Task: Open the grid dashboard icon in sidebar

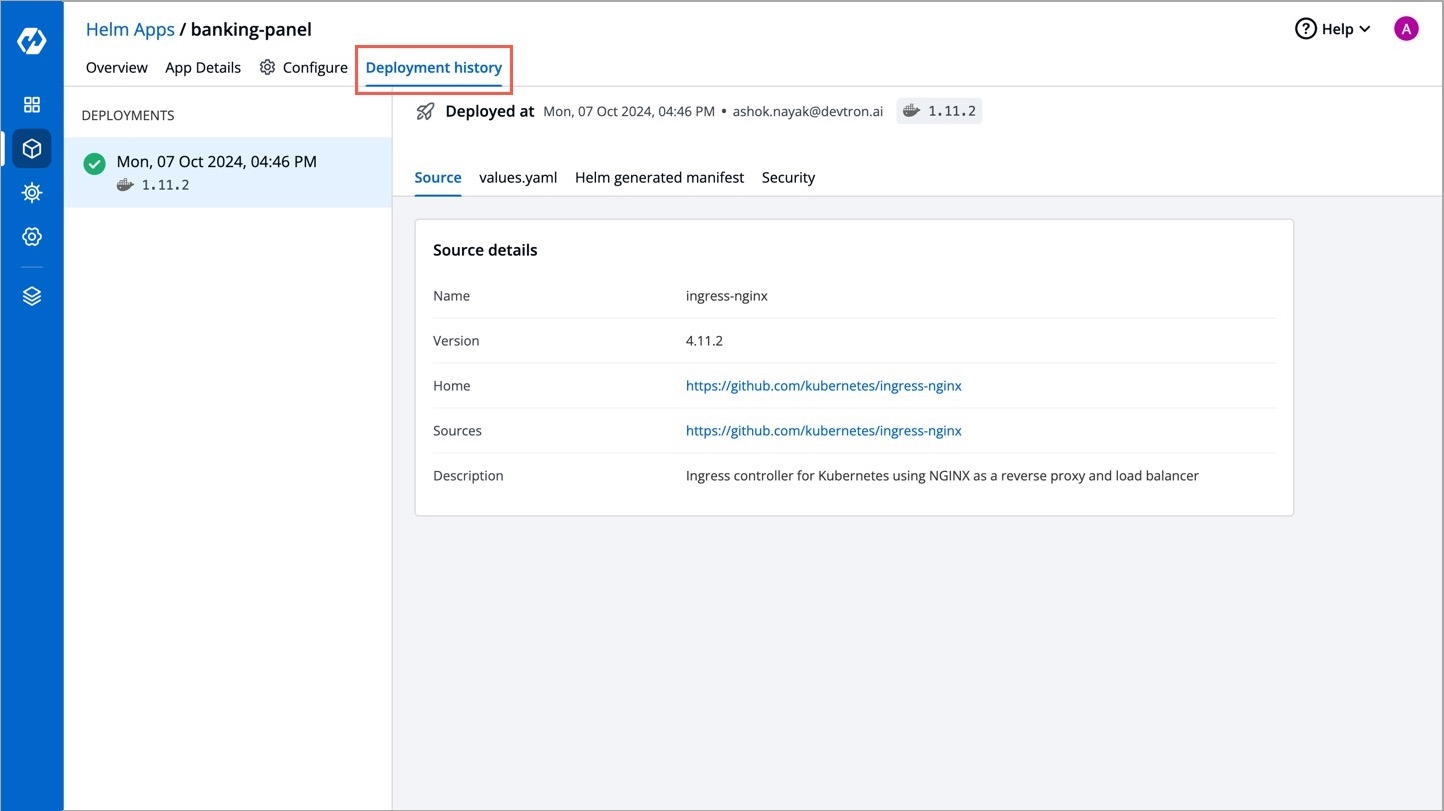Action: click(x=32, y=105)
